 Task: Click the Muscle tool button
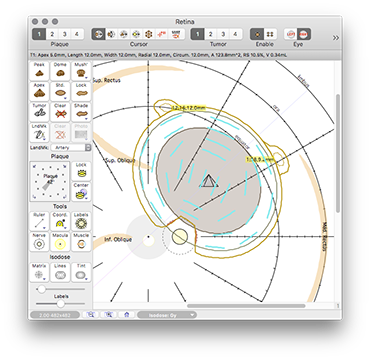[x=81, y=242]
